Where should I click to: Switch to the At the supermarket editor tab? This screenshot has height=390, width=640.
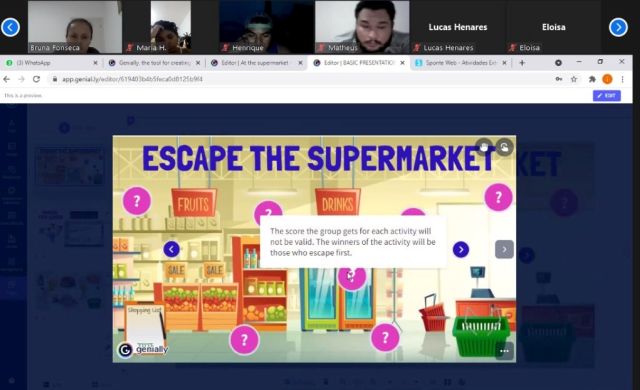(256, 63)
